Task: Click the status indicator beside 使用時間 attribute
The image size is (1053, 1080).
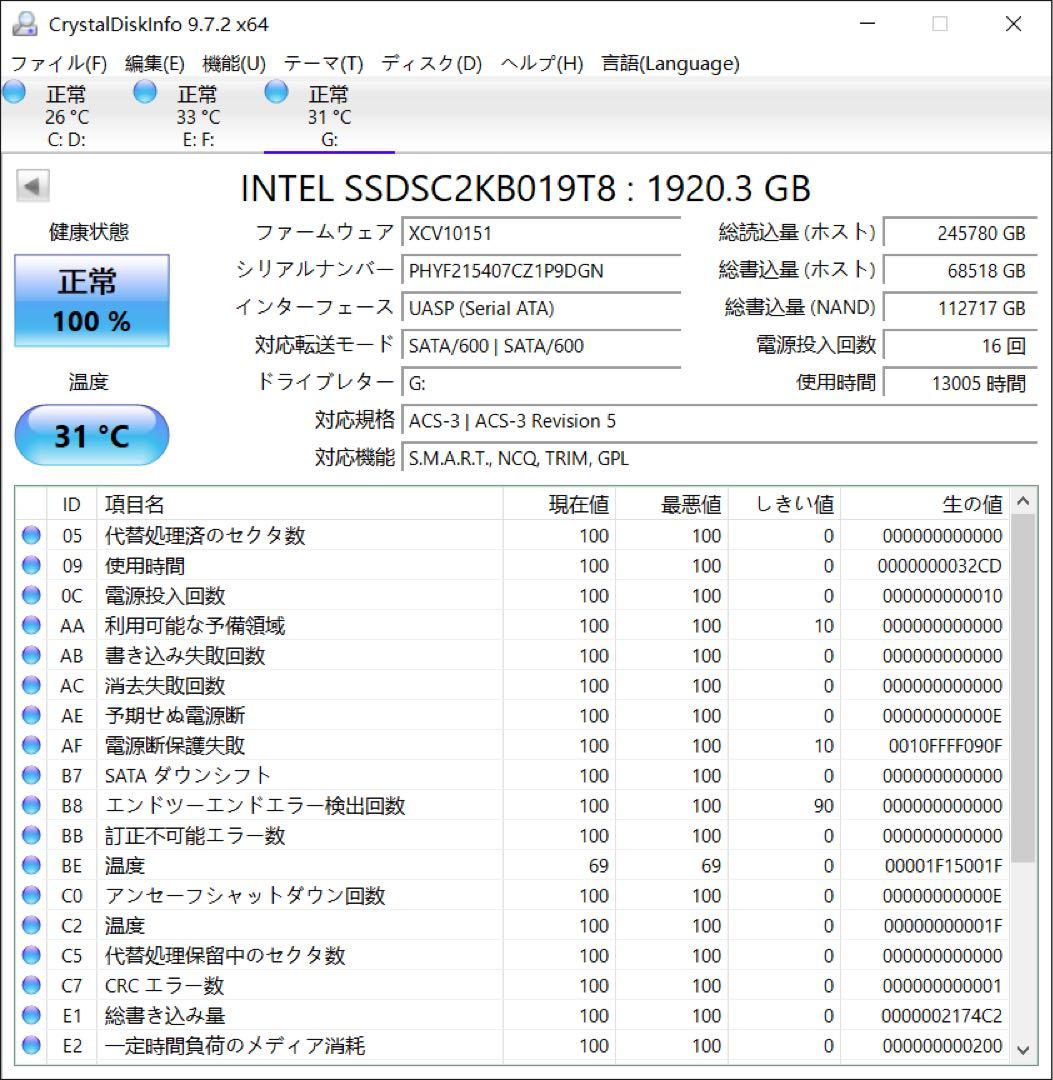Action: click(x=31, y=565)
